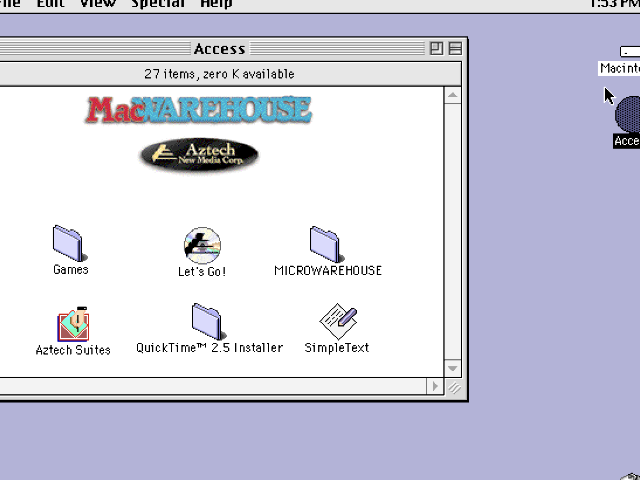
Task: Select the SimpleText application icon
Action: [x=338, y=321]
